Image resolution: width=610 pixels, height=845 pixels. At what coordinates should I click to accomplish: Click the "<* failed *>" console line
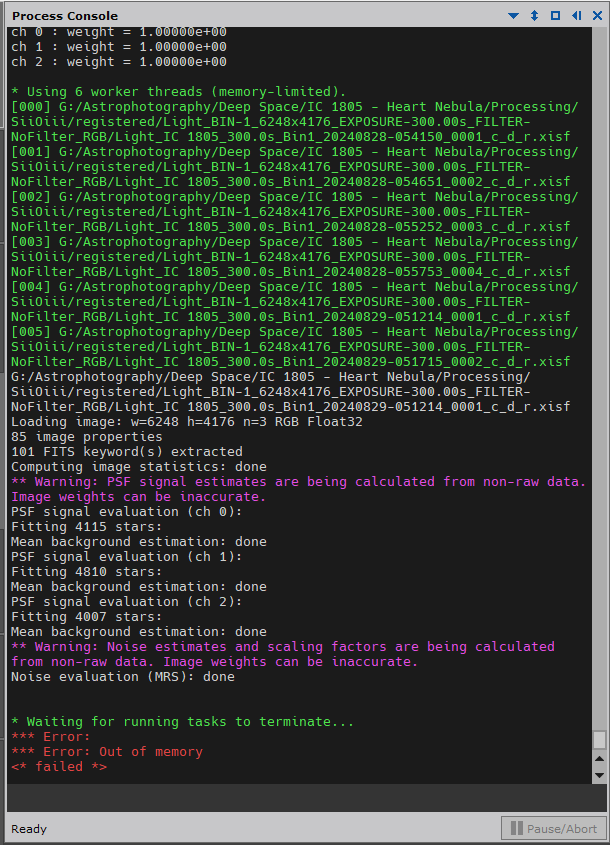coord(59,767)
